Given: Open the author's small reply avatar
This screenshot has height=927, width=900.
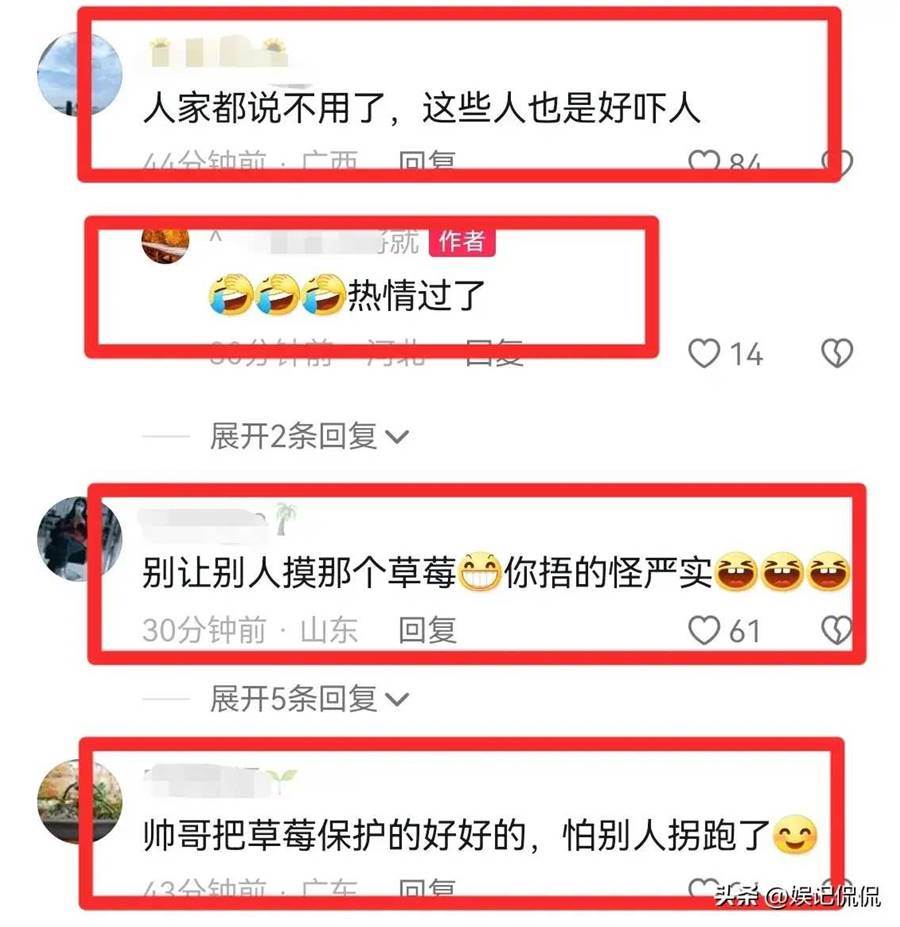Looking at the screenshot, I should pos(165,242).
